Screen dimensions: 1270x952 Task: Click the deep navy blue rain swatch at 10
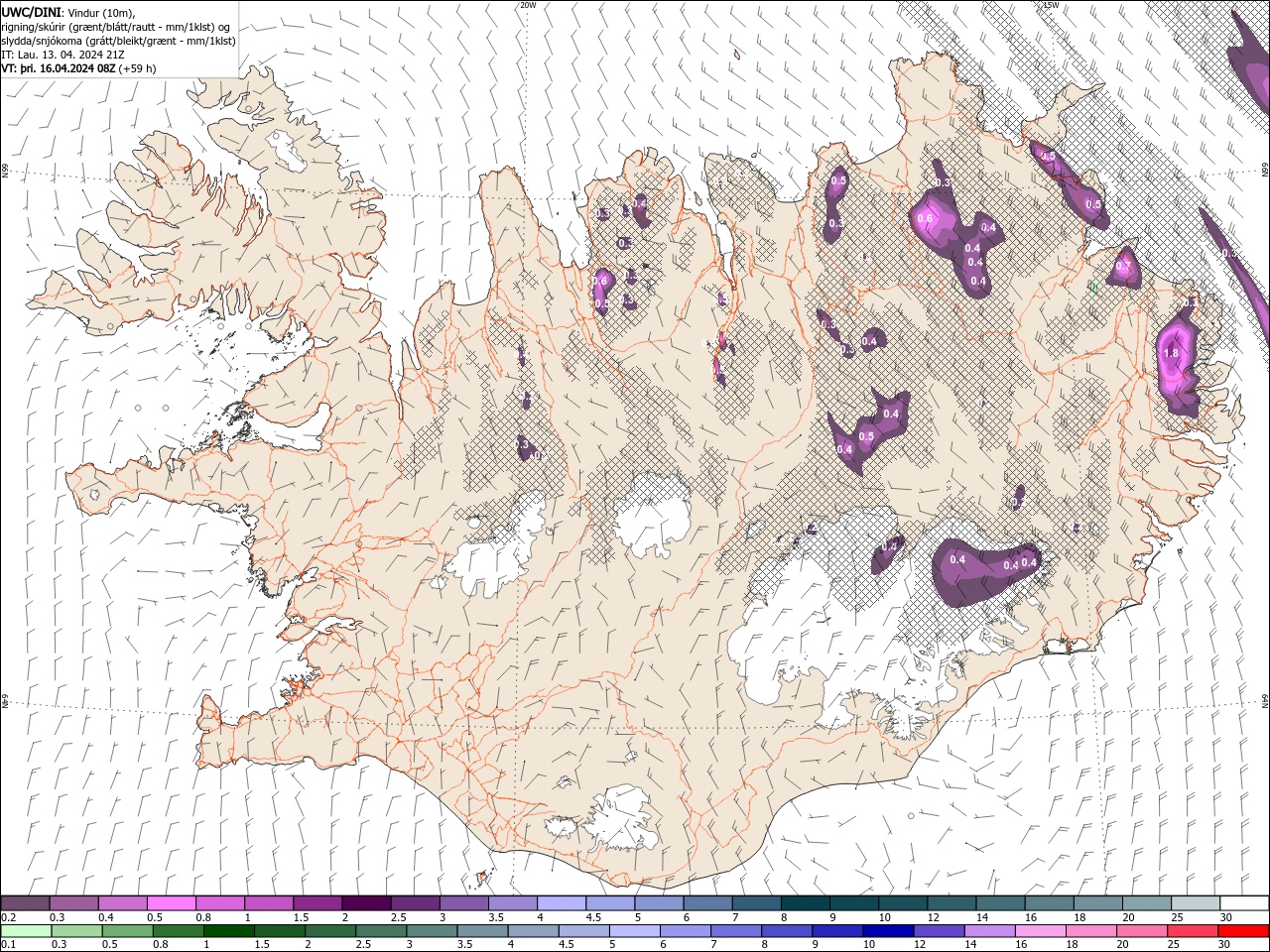pos(887,931)
